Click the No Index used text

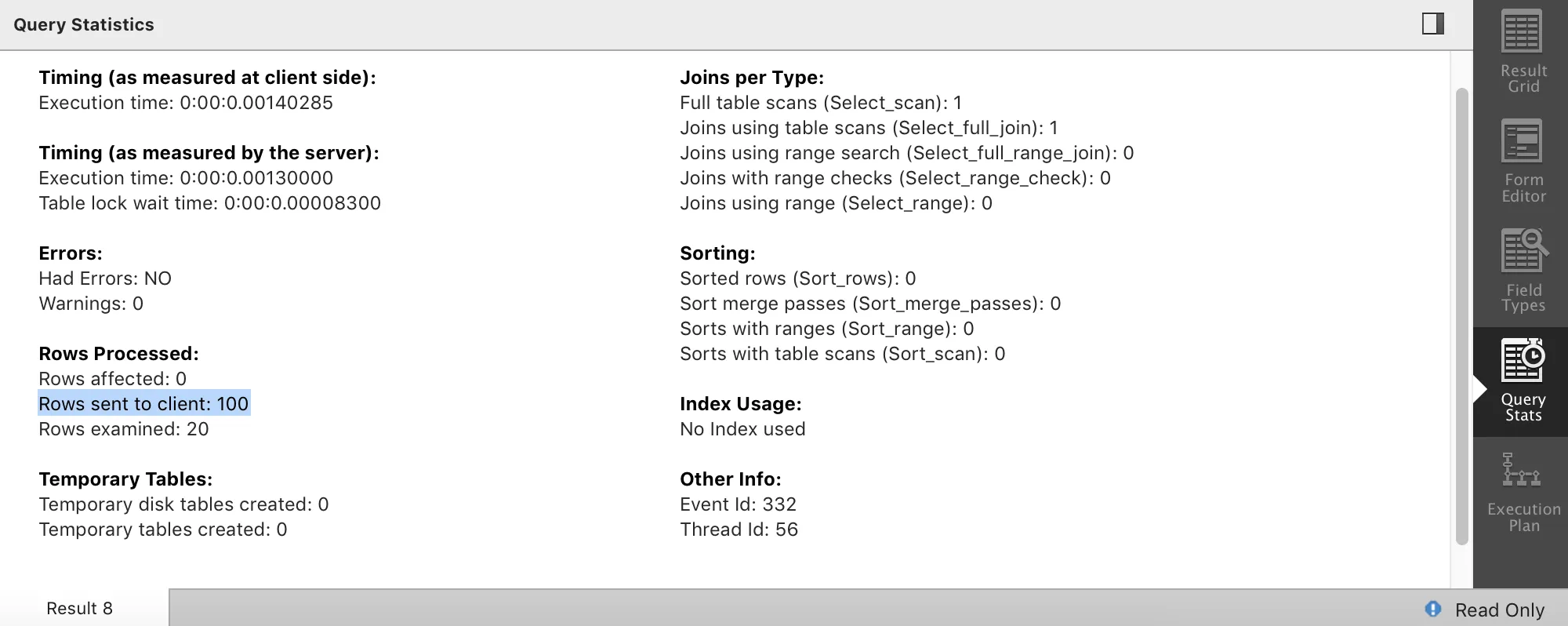click(742, 429)
